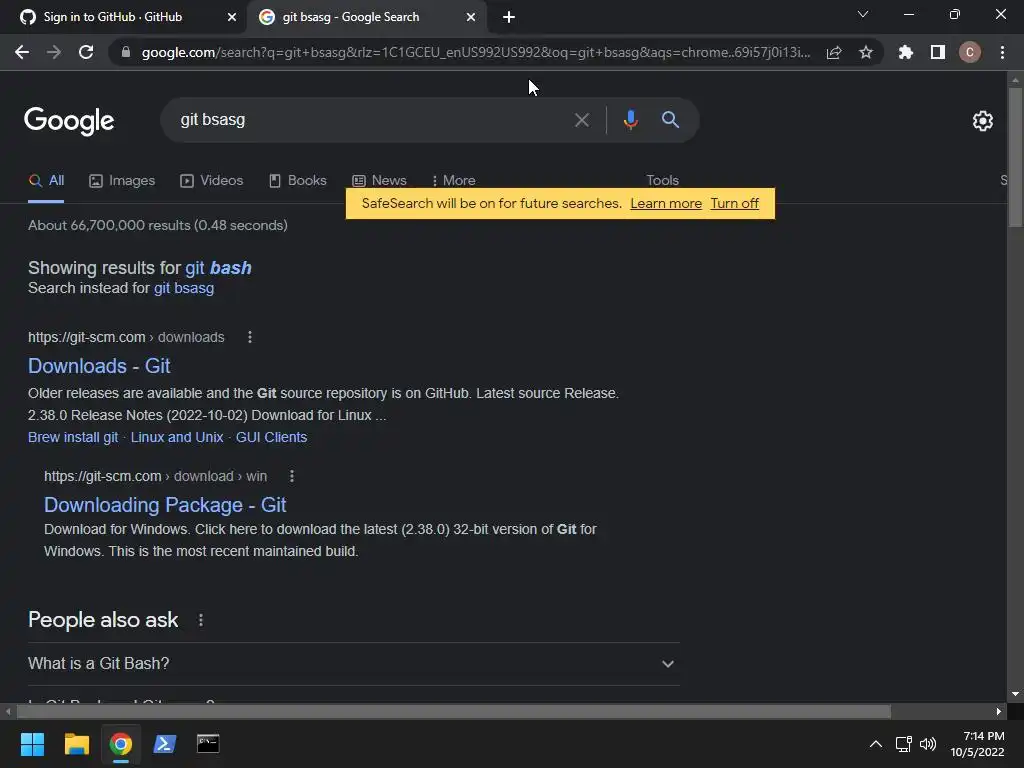Open Google quick settings gear
Viewport: 1024px width, 768px height.
[x=983, y=121]
